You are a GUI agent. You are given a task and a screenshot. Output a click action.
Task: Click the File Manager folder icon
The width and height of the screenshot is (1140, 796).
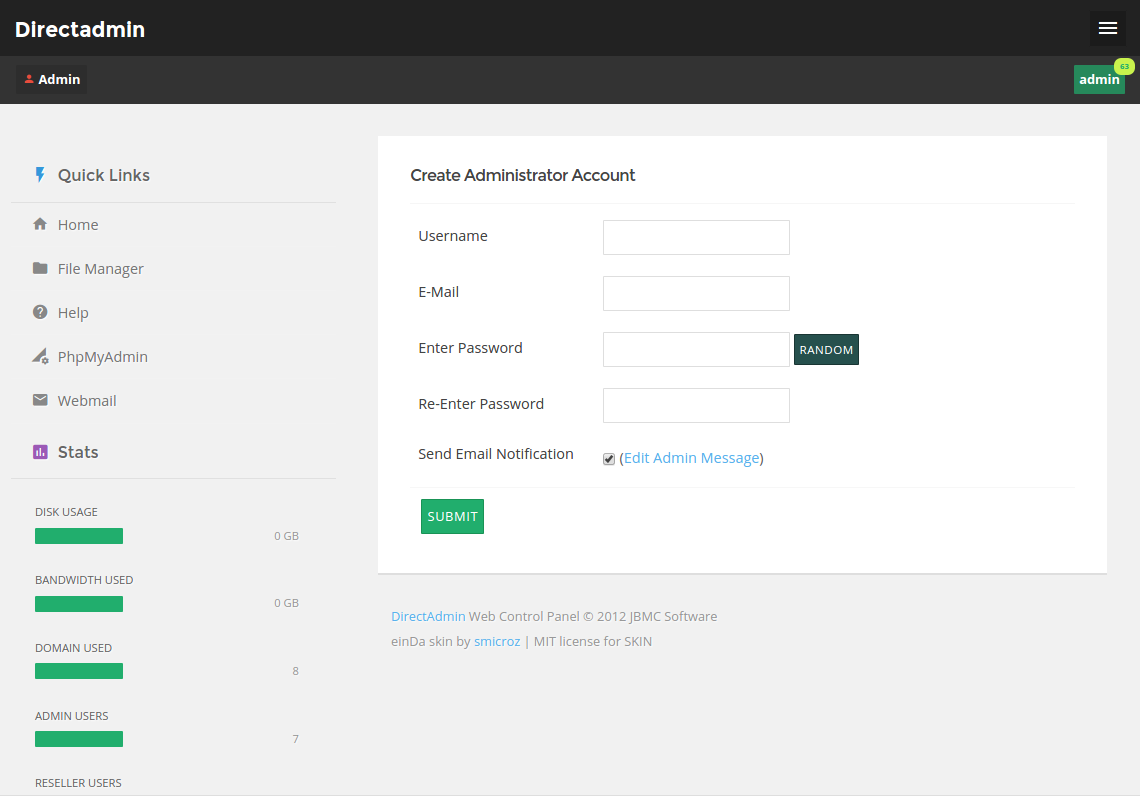click(x=40, y=268)
